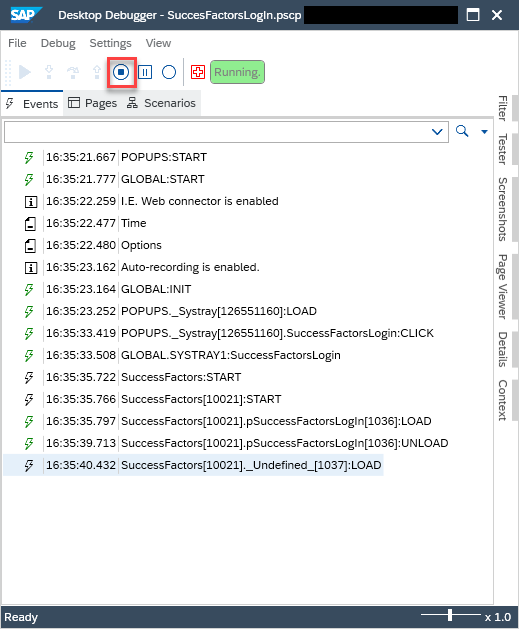
Task: Open the Page Viewer side panel
Action: (503, 286)
